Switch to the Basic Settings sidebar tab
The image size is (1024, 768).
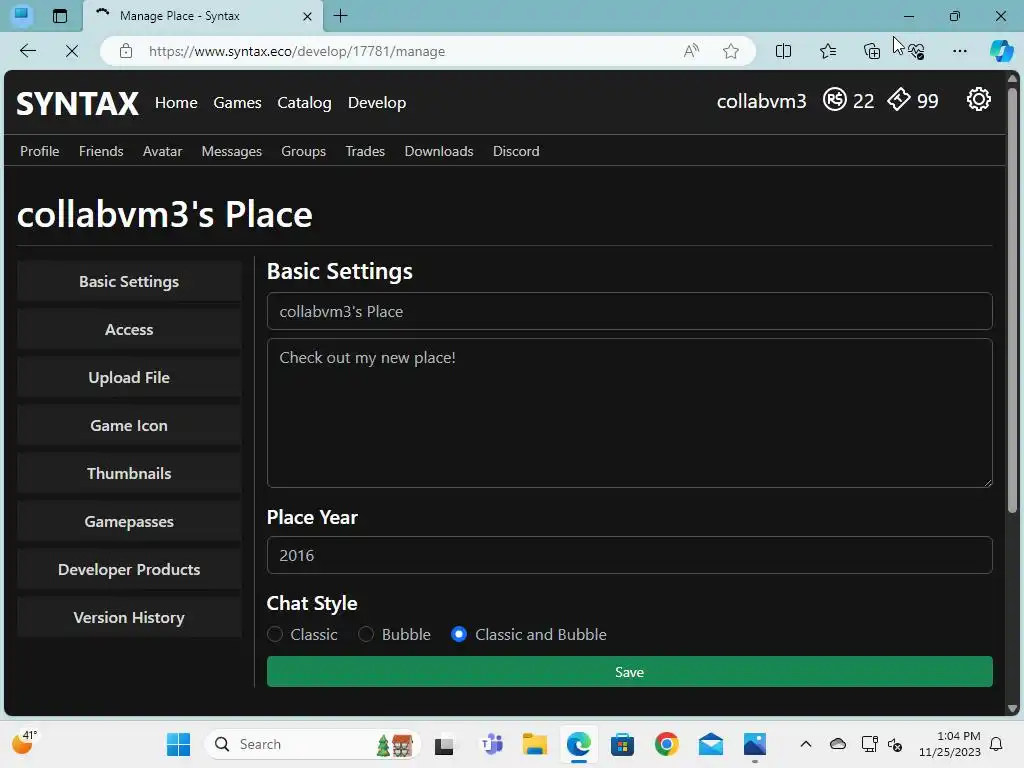(x=129, y=281)
